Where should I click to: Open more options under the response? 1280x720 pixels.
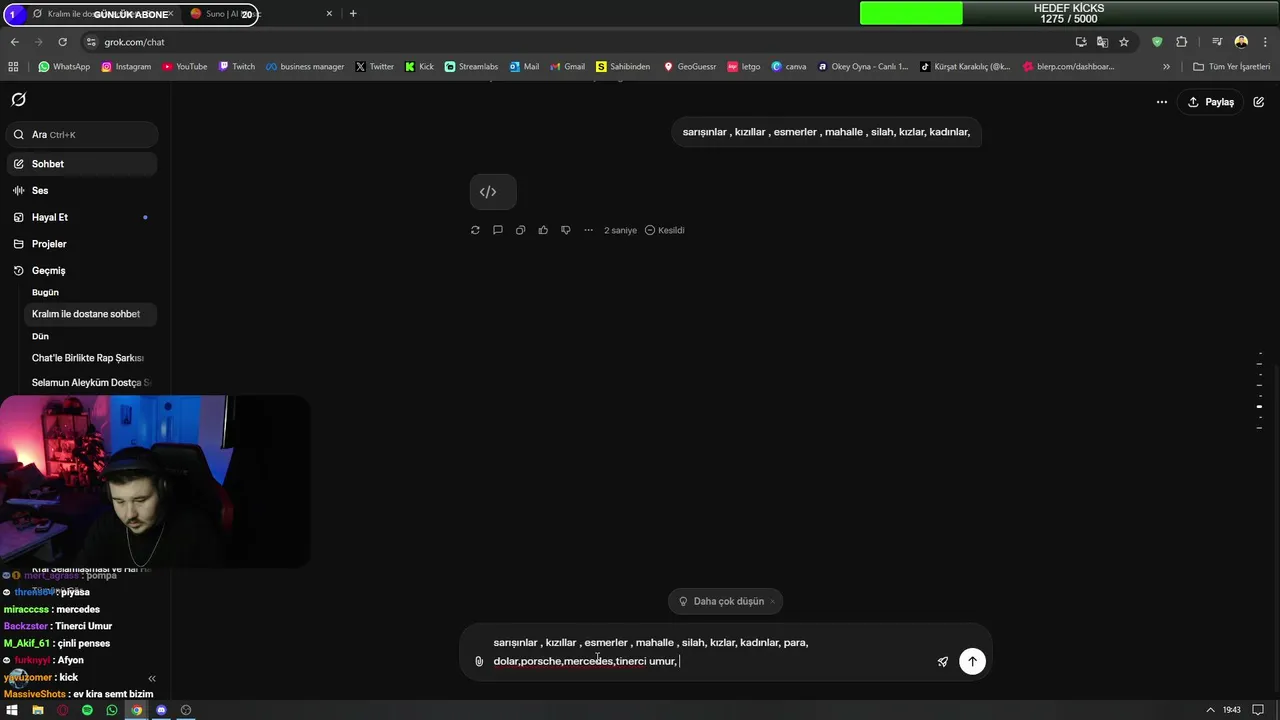pos(588,230)
